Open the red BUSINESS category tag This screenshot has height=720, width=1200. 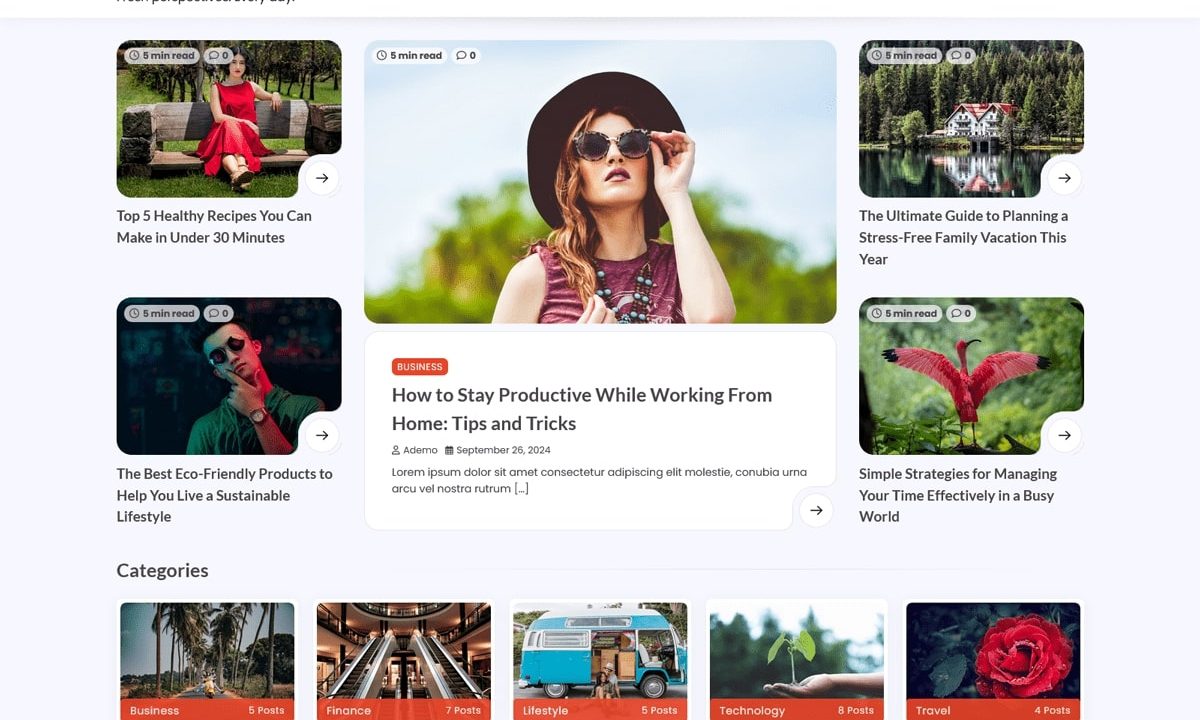[420, 367]
